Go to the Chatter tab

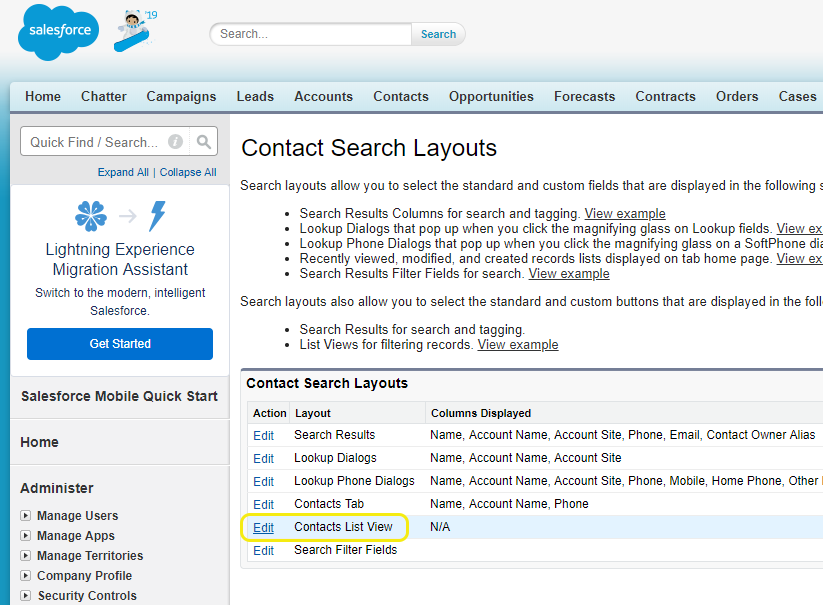coord(104,97)
